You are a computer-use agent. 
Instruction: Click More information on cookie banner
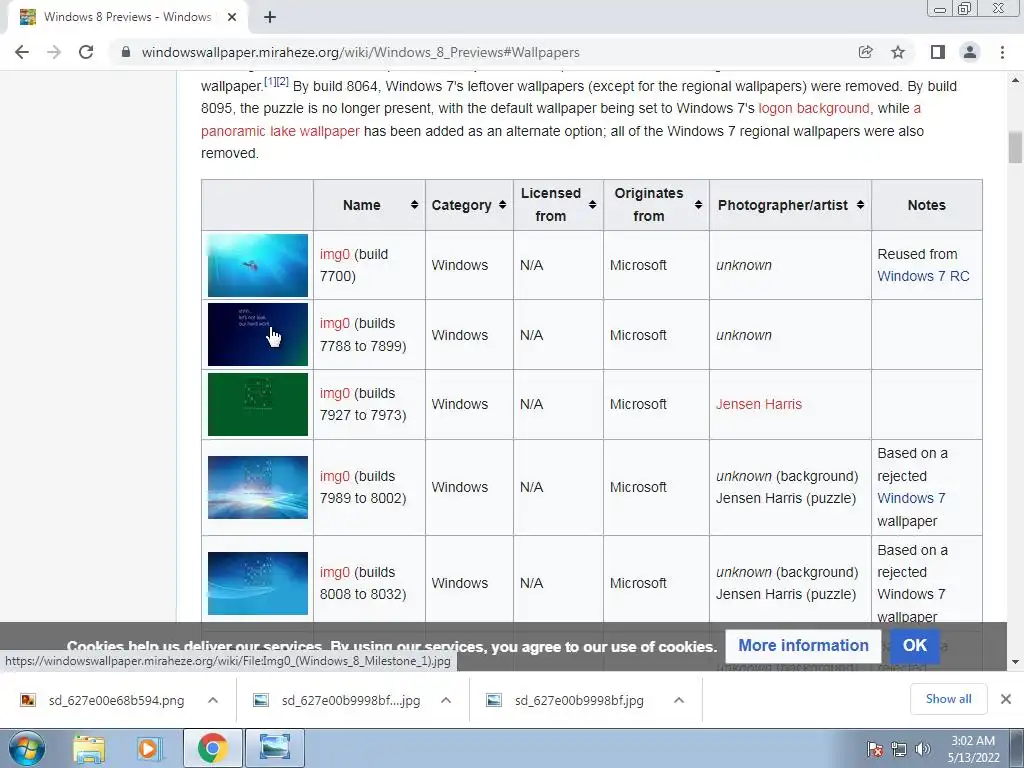pos(803,645)
